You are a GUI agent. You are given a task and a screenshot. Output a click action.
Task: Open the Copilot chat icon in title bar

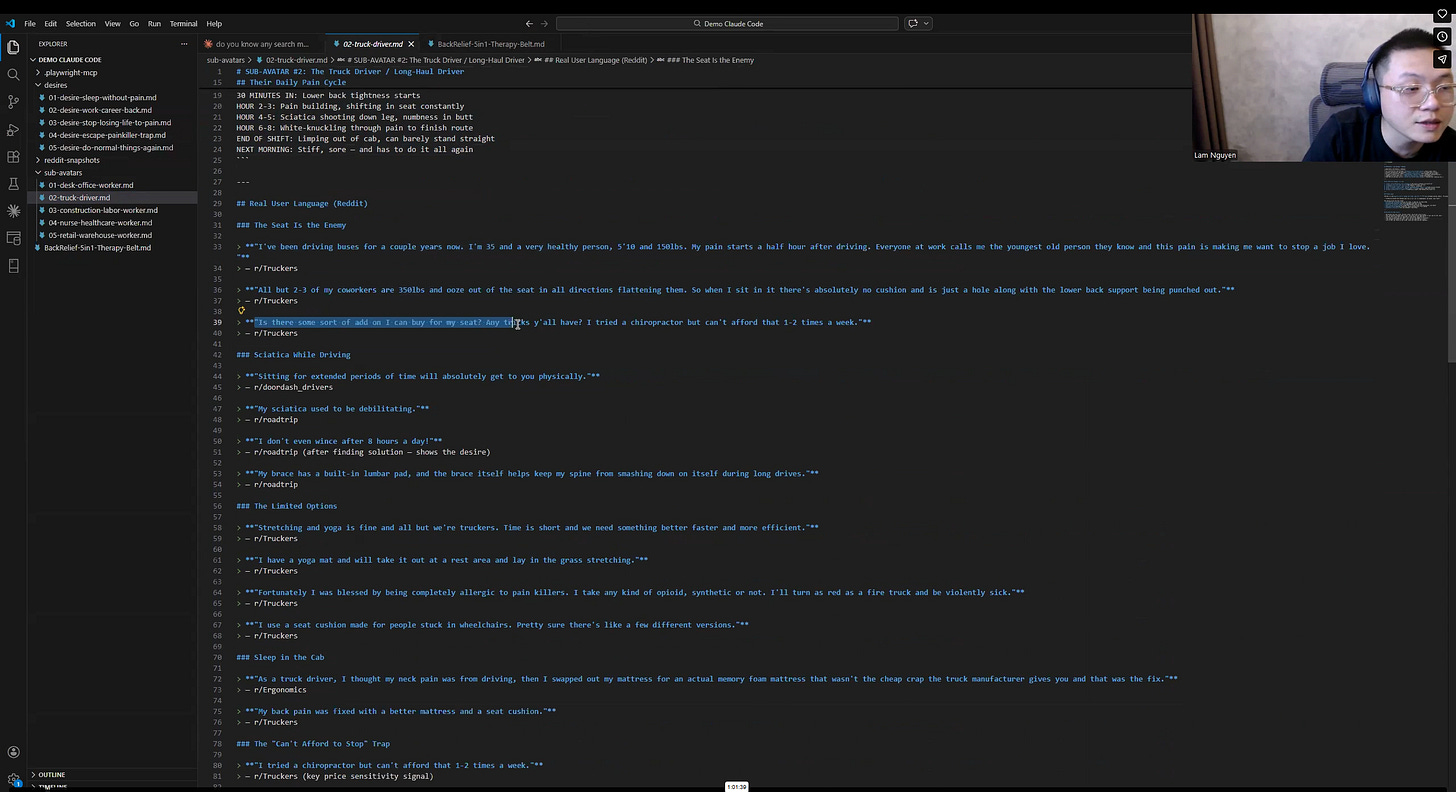click(913, 23)
